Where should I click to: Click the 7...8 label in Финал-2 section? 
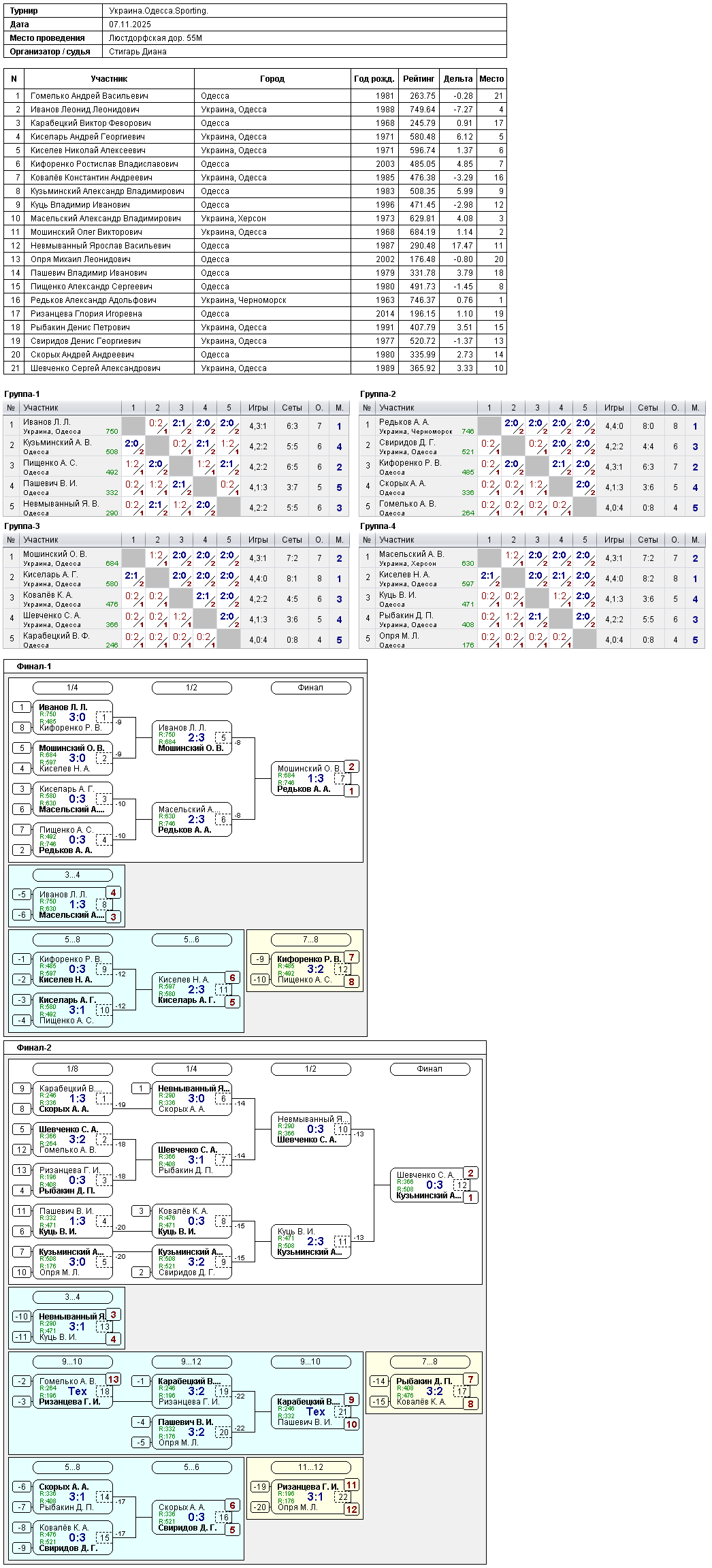coord(430,1362)
